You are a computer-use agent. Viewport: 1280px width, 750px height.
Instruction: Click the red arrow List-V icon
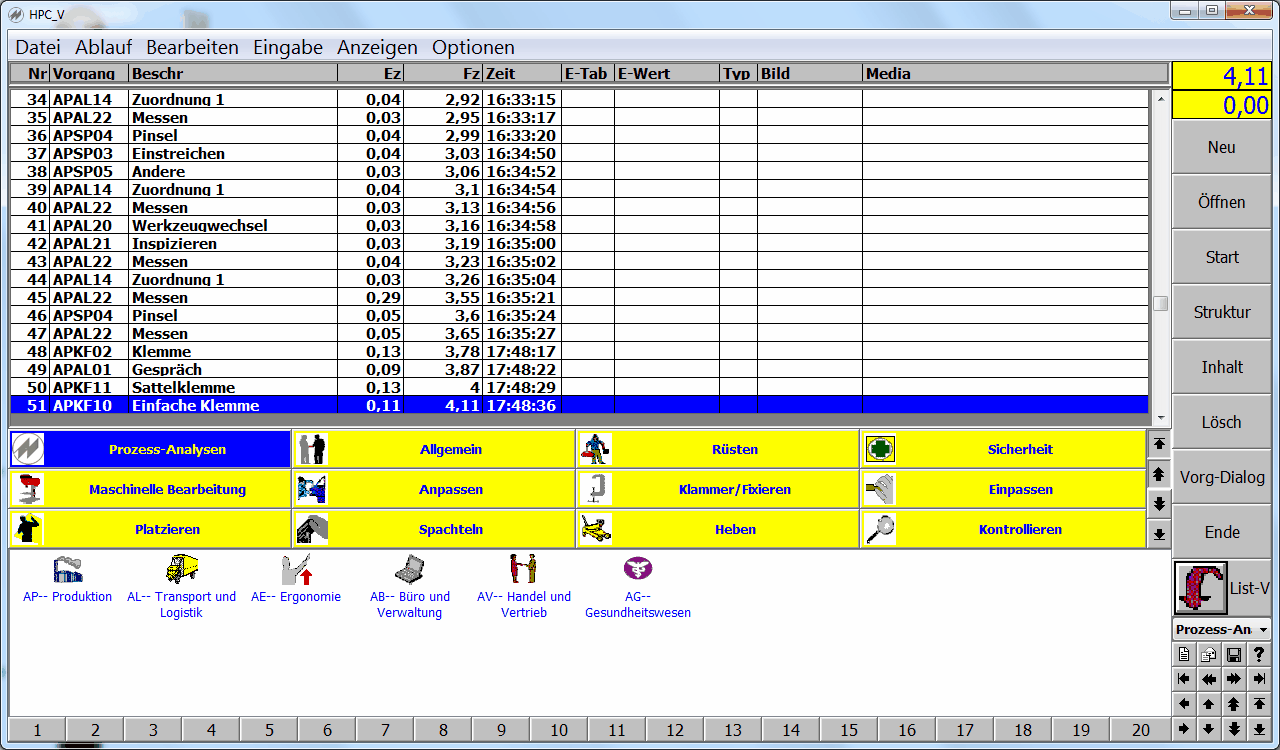(1200, 588)
